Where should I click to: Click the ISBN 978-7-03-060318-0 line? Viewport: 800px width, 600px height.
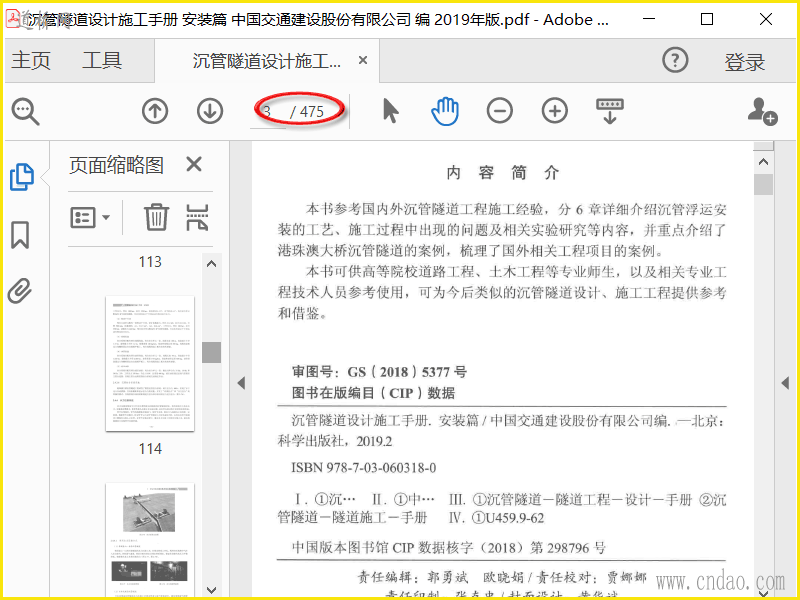pyautogui.click(x=363, y=468)
